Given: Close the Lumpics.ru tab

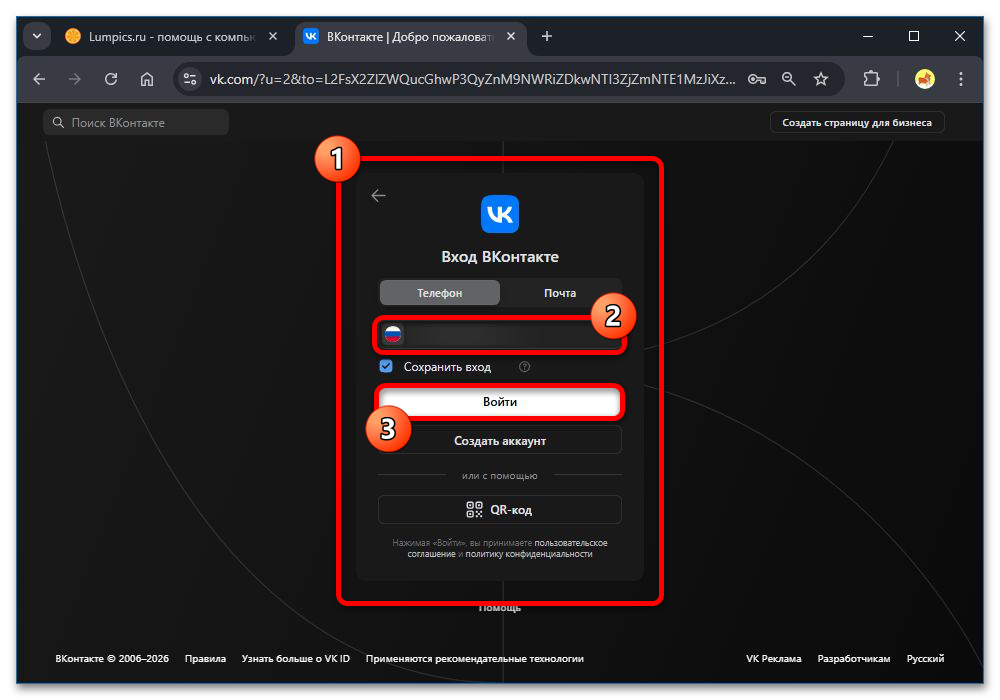Looking at the screenshot, I should [273, 36].
